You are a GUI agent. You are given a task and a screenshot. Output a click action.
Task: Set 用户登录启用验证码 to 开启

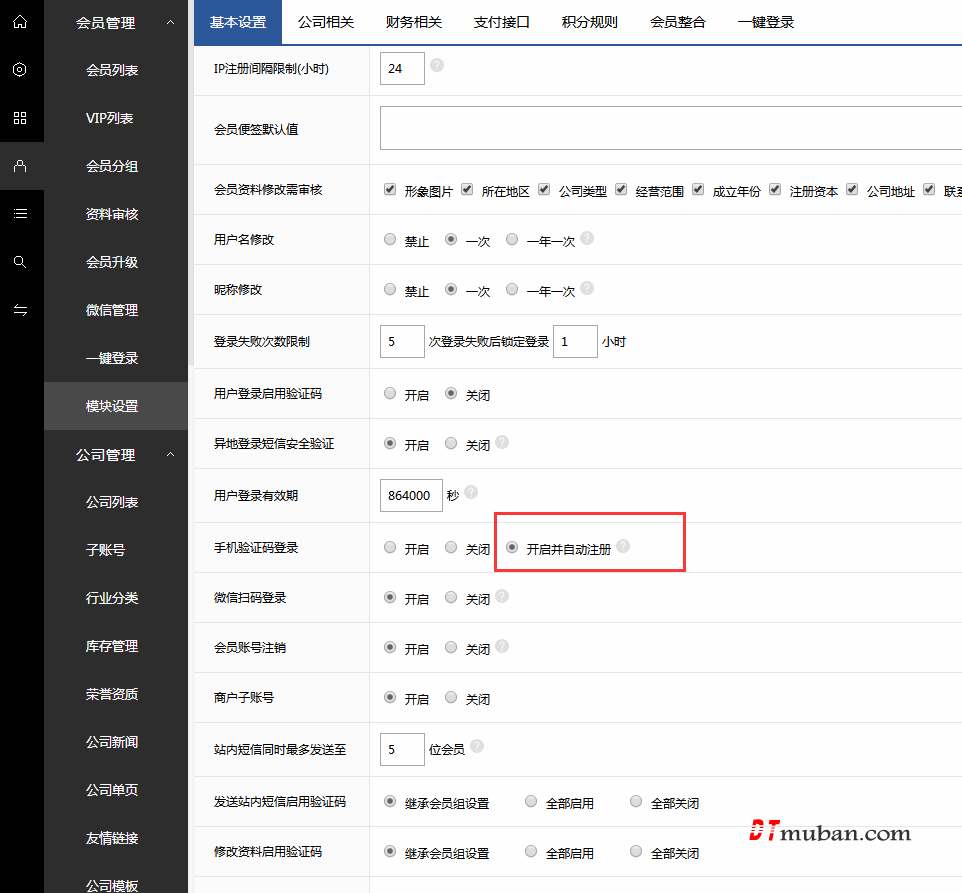(390, 393)
